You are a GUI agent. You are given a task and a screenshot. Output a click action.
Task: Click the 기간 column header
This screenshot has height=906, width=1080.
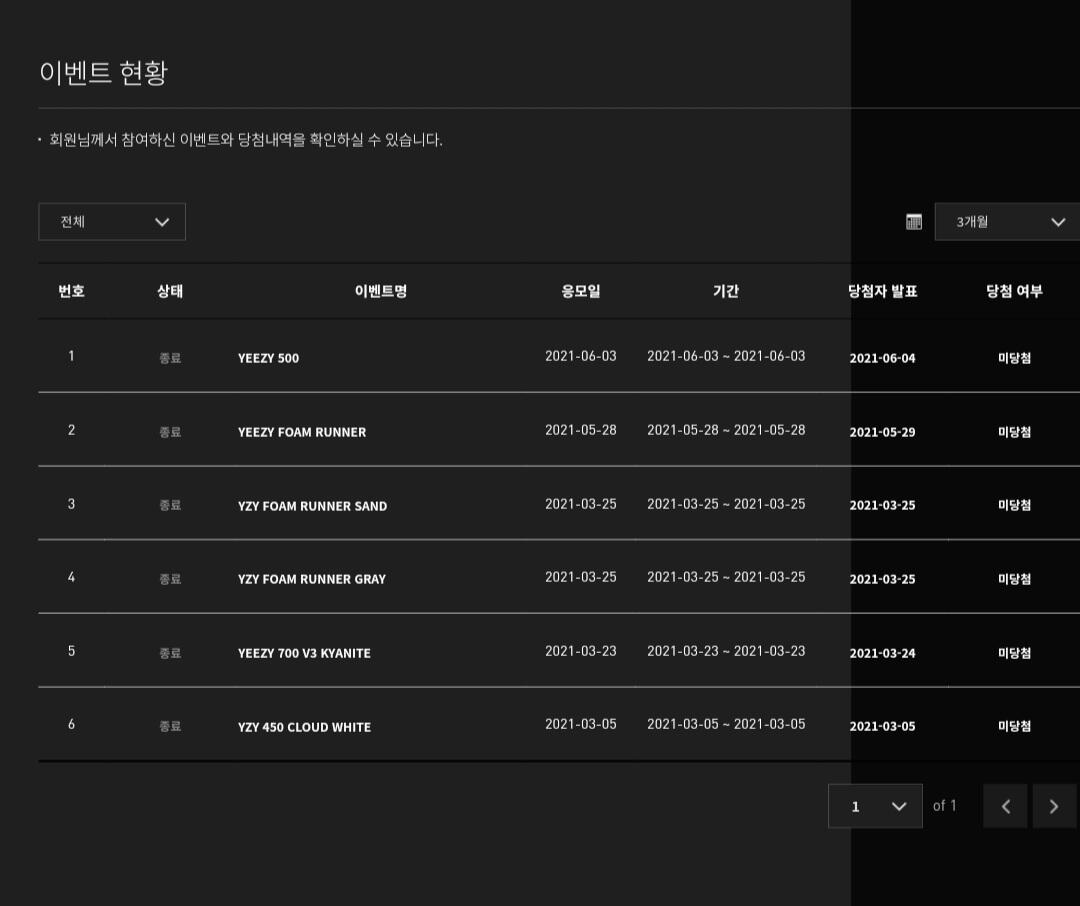coord(726,291)
